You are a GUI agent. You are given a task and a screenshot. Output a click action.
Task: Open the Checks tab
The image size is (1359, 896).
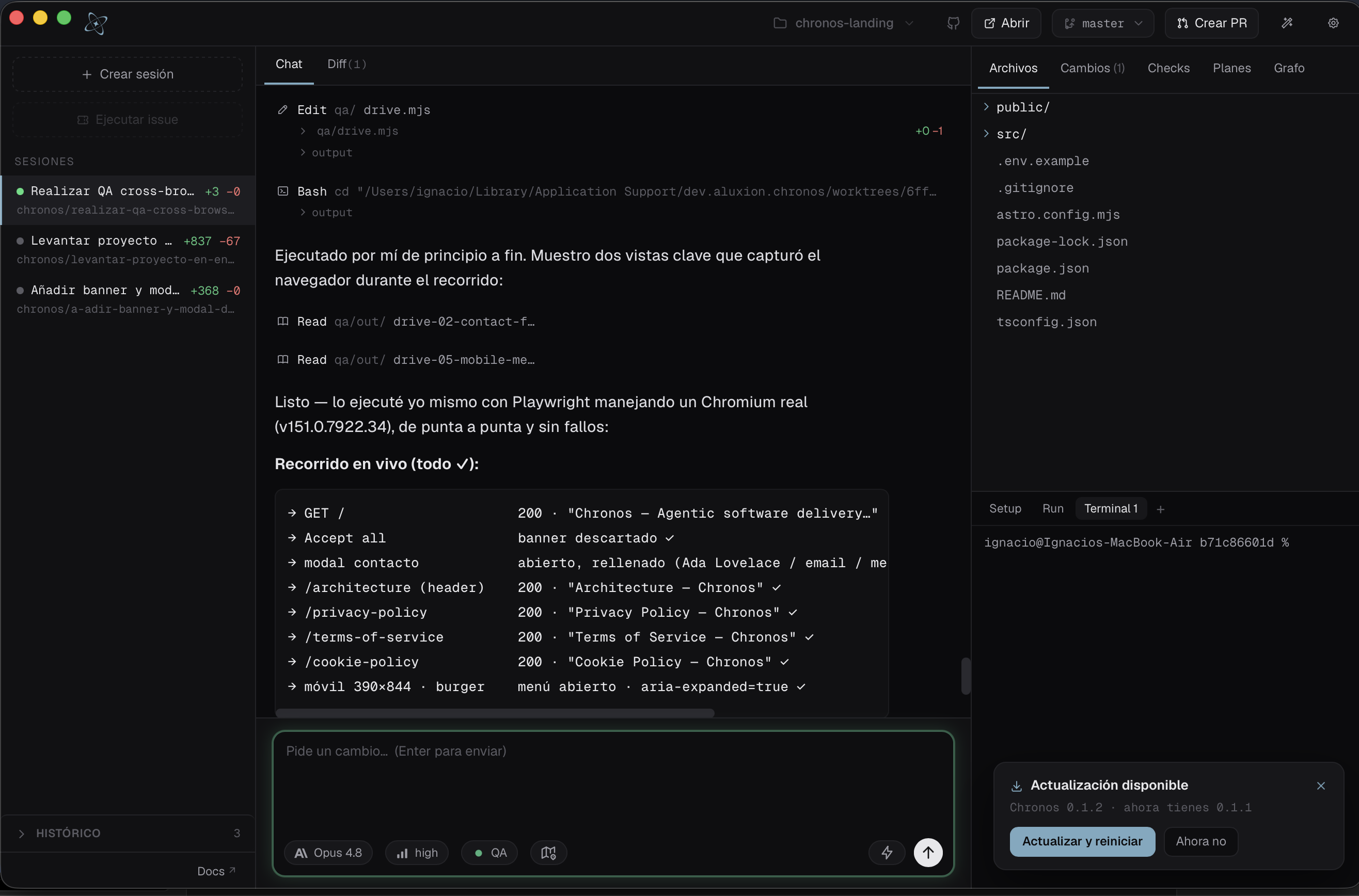(1168, 68)
